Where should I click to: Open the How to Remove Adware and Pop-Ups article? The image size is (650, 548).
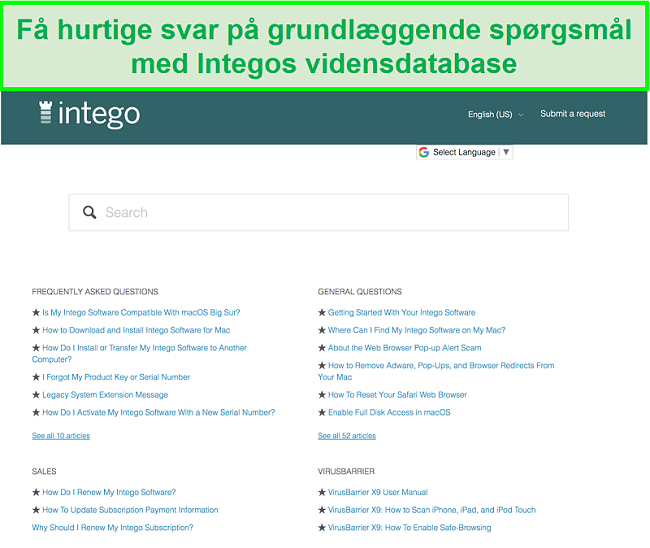tap(436, 371)
